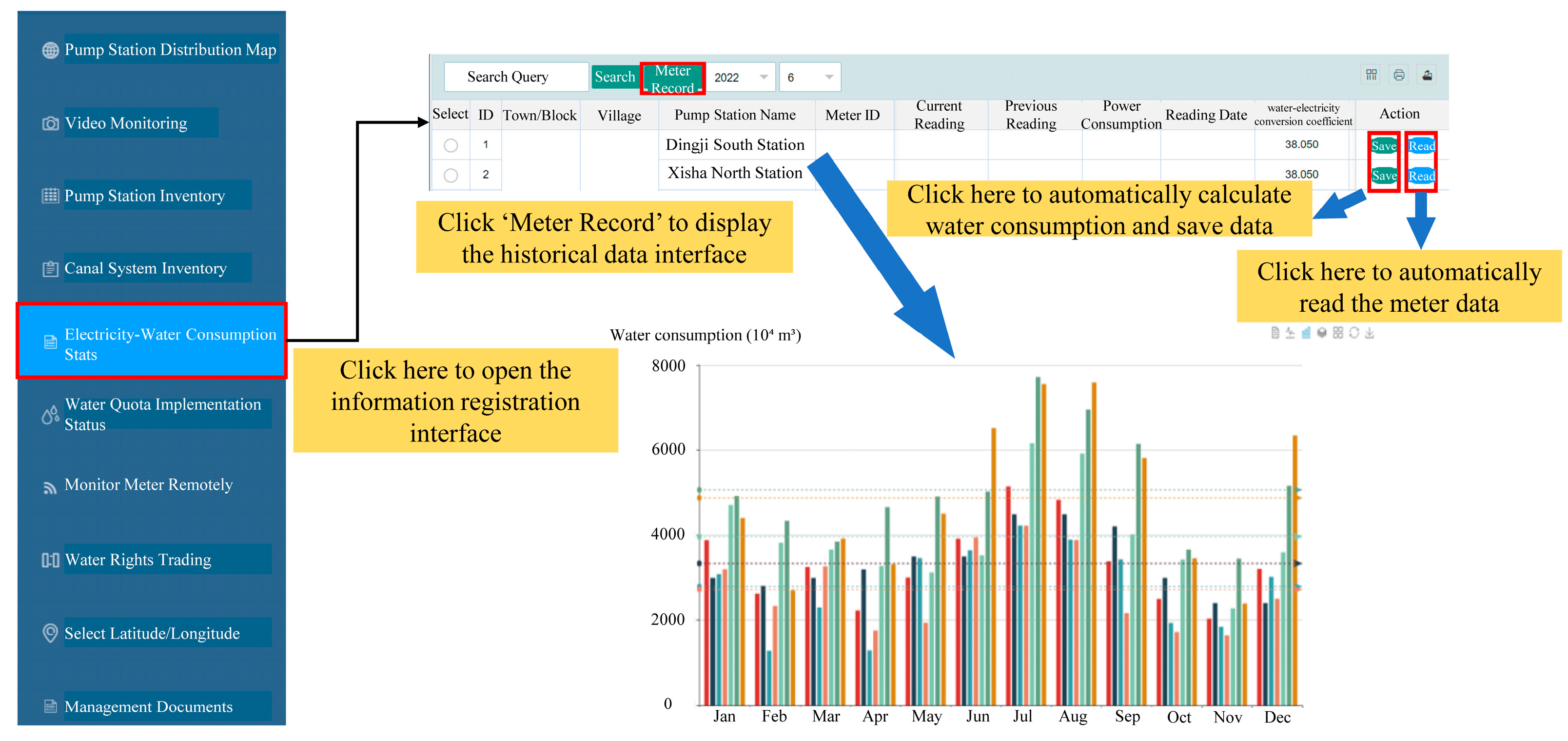Screen dimensions: 1568x741
Task: Open the column filter icon
Action: pyautogui.click(x=1371, y=75)
